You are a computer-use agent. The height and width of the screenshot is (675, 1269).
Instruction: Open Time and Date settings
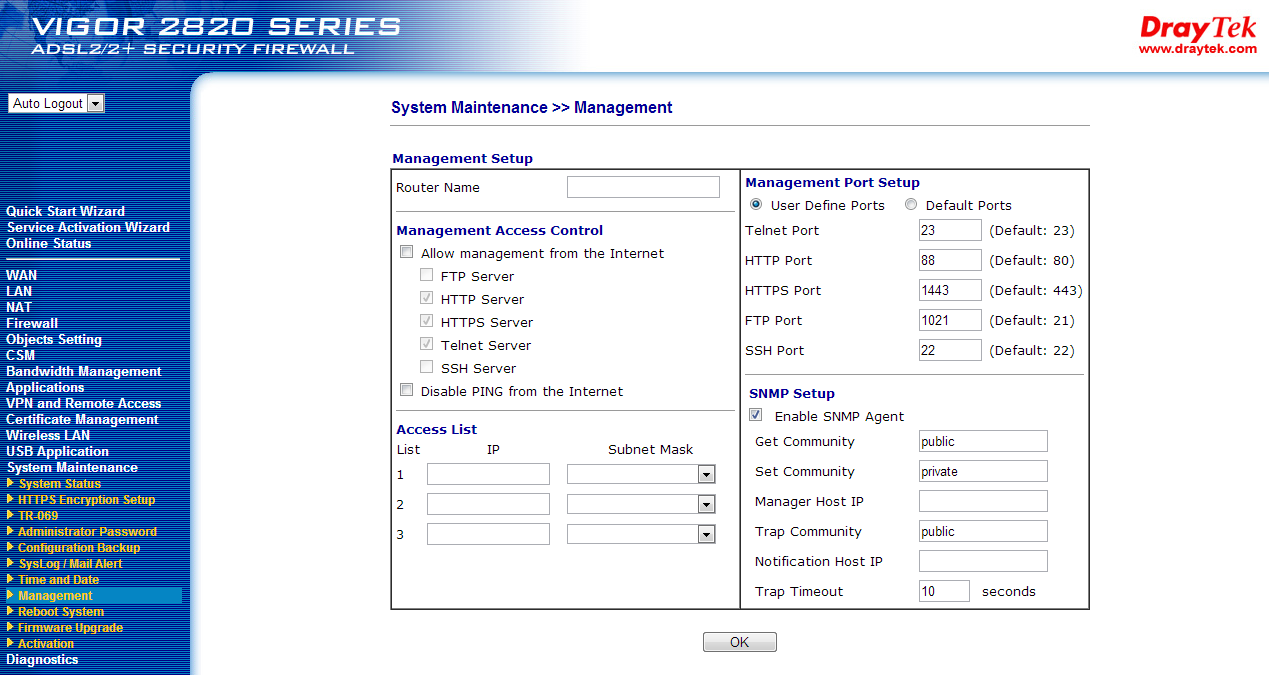59,579
